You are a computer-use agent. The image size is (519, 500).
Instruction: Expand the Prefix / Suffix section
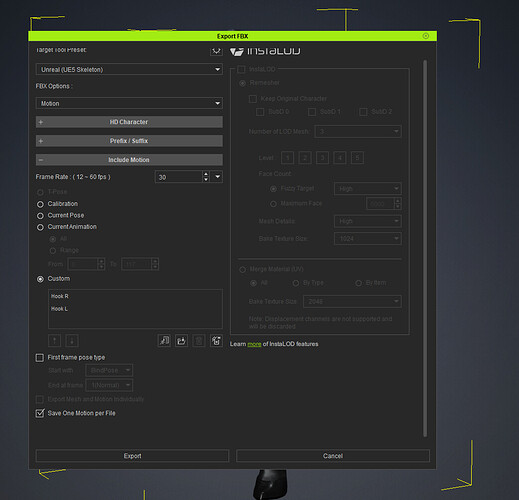(129, 141)
